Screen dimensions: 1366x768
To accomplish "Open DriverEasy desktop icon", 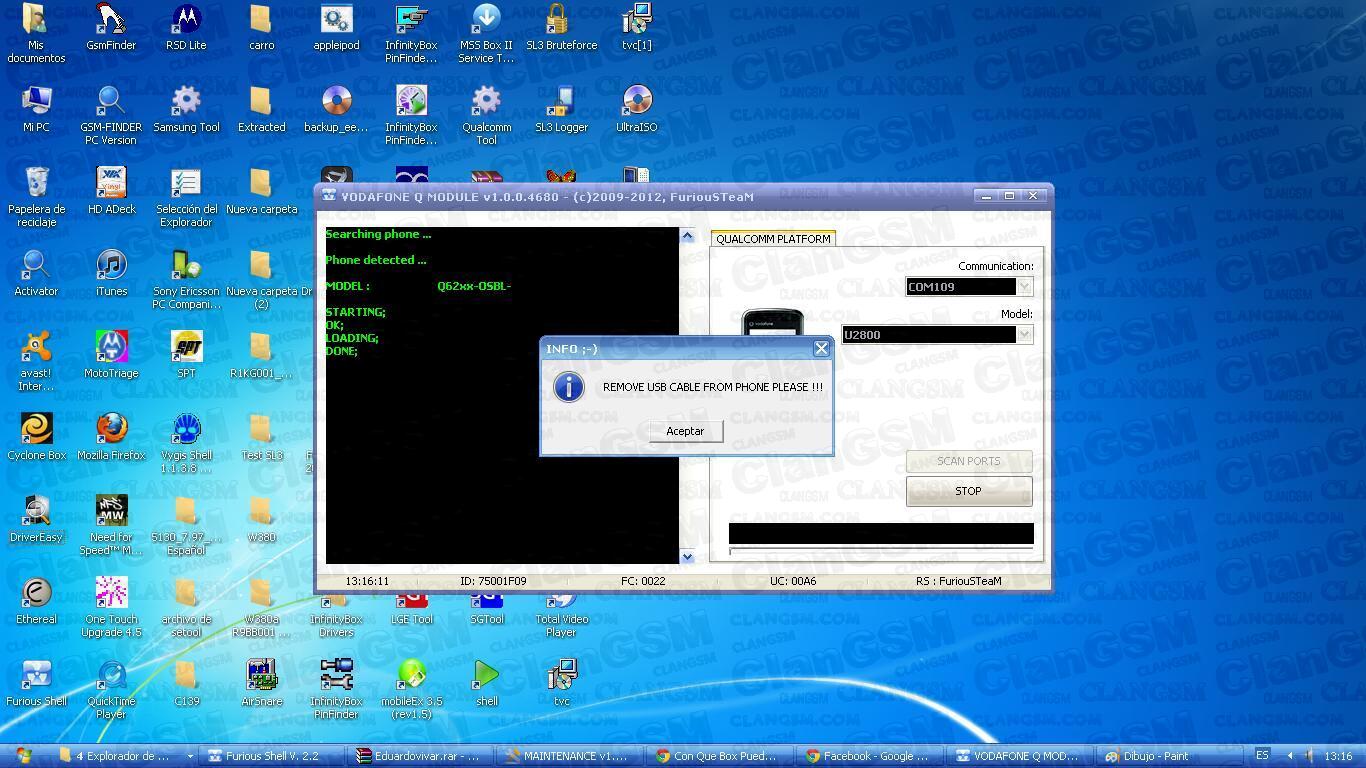I will pos(36,520).
